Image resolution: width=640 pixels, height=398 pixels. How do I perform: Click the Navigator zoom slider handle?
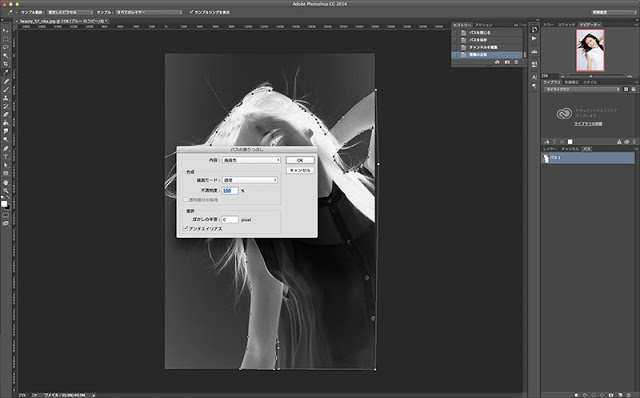click(x=591, y=76)
